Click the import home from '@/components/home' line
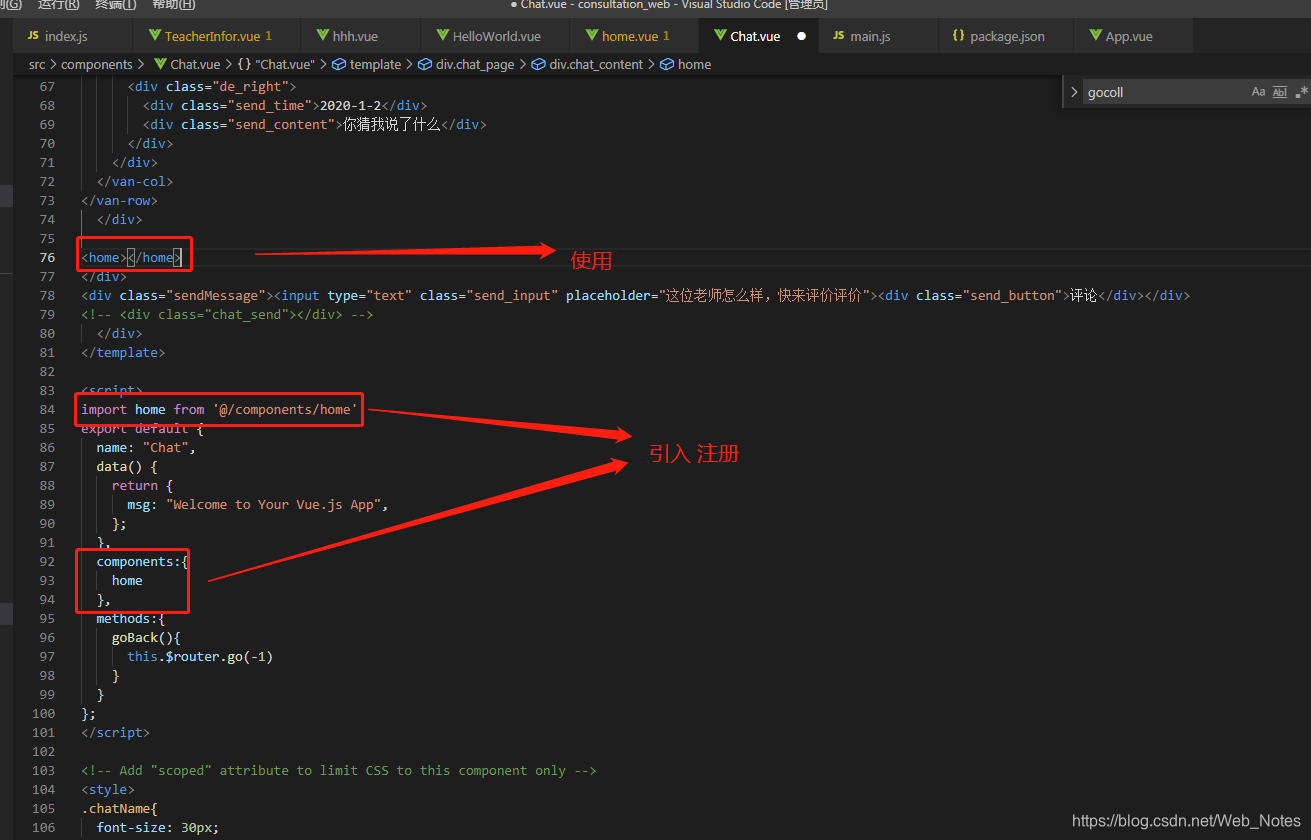 [x=219, y=409]
